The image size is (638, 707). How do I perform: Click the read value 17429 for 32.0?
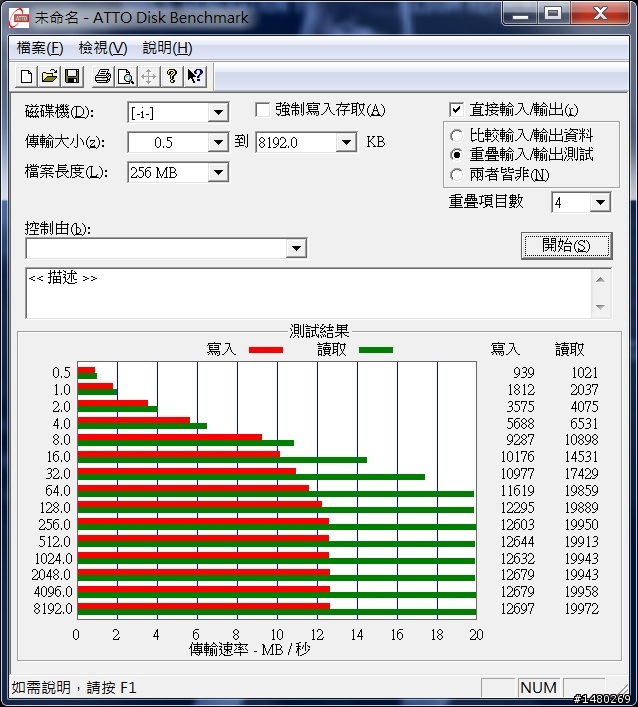[582, 473]
